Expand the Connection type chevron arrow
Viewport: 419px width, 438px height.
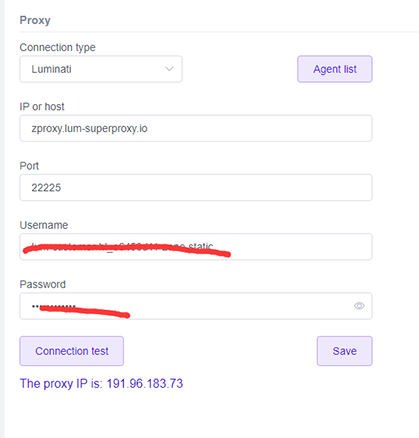tap(169, 69)
